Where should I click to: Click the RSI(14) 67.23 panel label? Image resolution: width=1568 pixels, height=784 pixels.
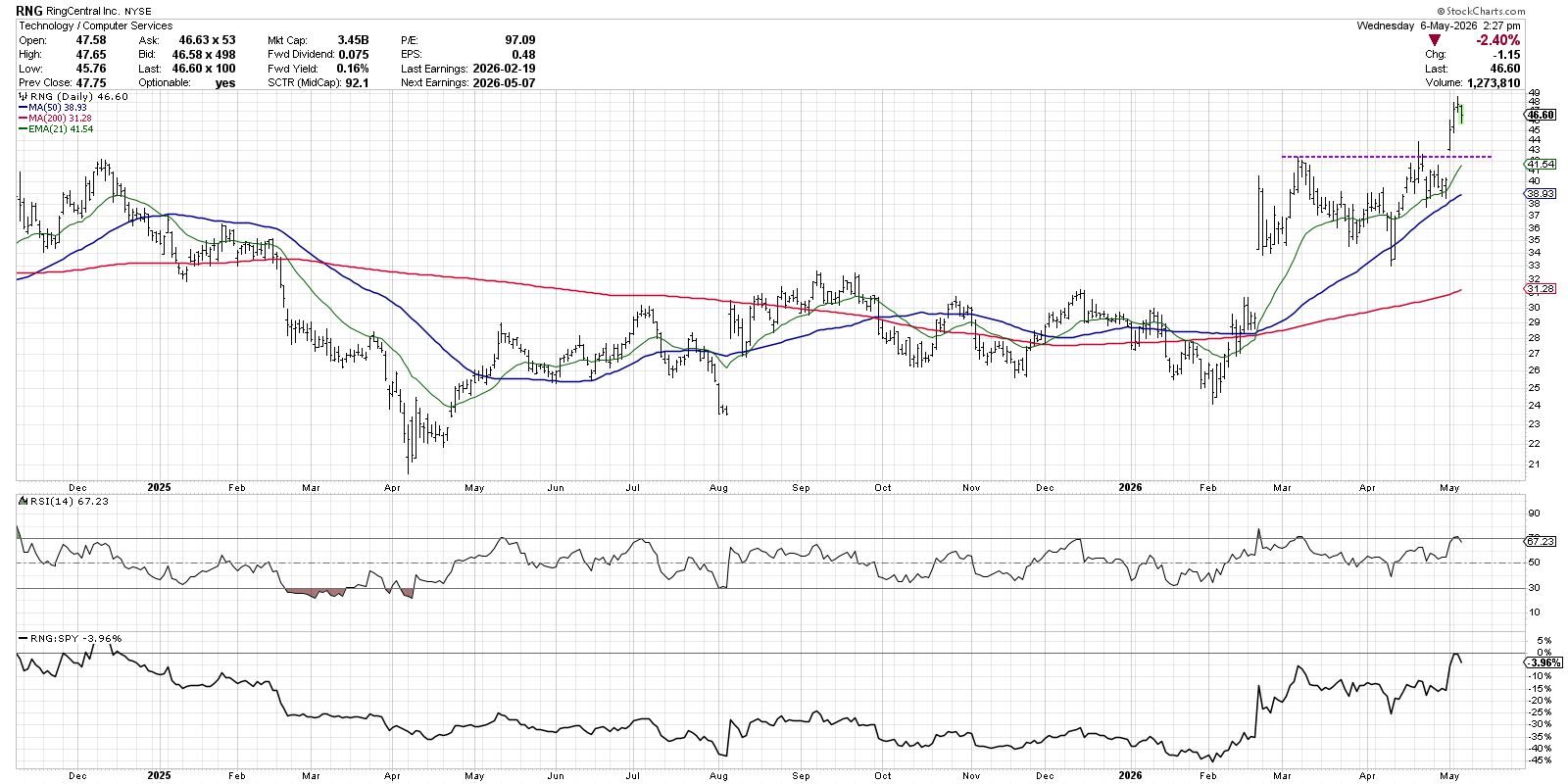coord(69,501)
